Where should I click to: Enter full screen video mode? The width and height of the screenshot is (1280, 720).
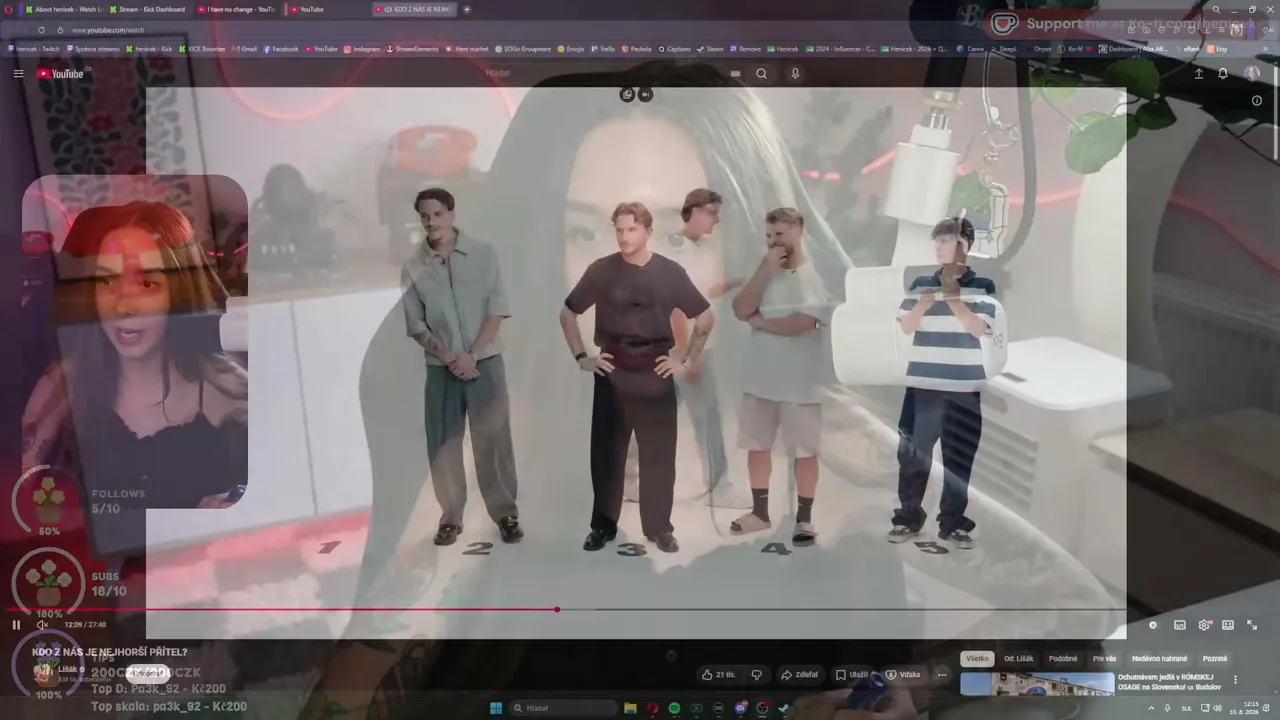[x=1252, y=625]
